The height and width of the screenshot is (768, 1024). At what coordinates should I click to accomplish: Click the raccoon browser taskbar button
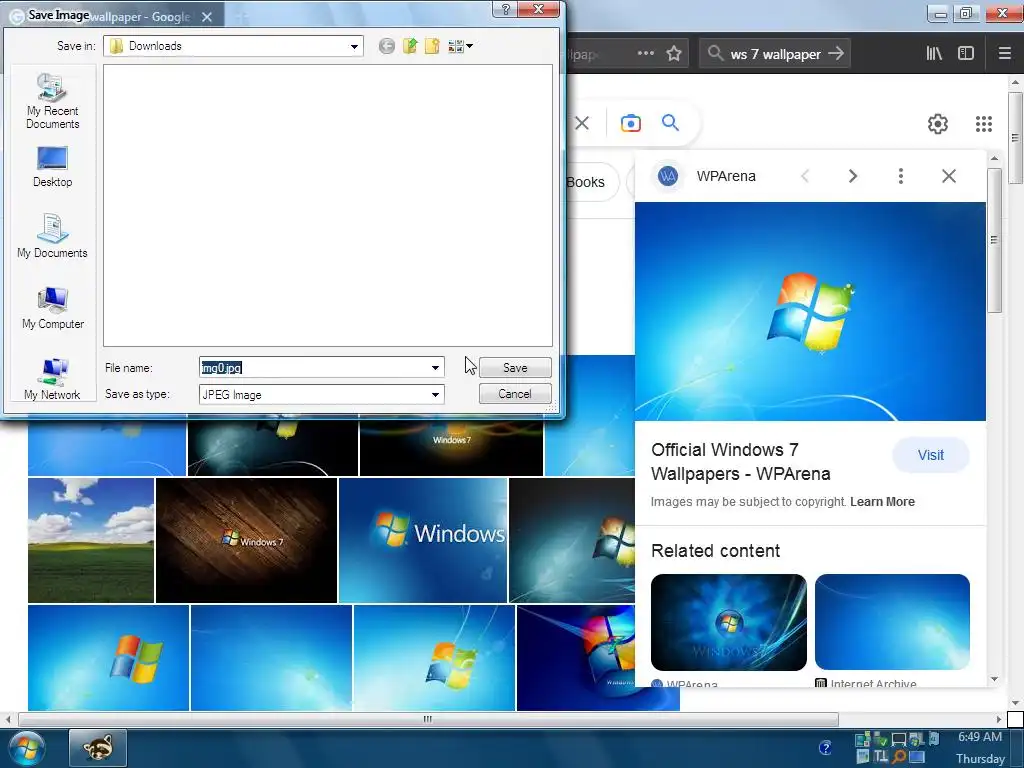coord(98,748)
